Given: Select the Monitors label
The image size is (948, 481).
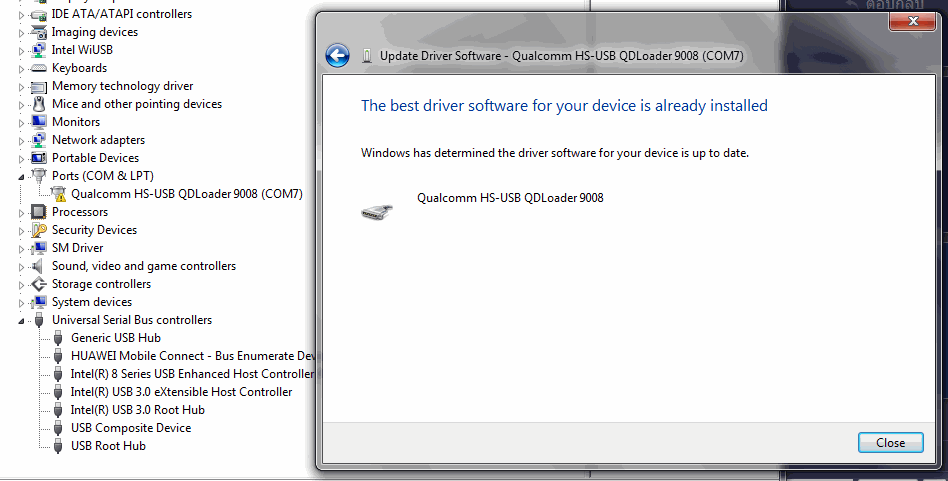Looking at the screenshot, I should (x=76, y=122).
